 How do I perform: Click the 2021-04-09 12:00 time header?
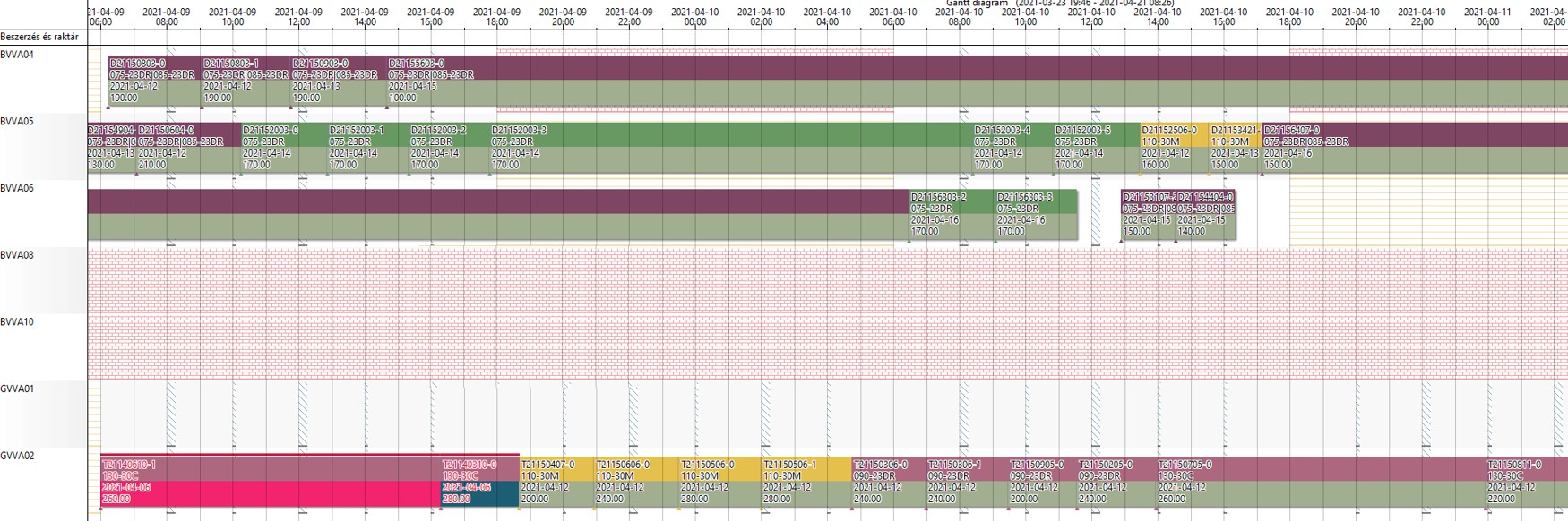click(298, 17)
